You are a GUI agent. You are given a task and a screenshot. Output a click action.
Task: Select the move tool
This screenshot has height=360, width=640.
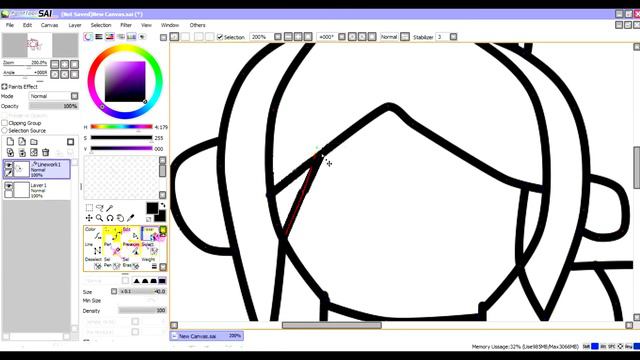point(89,218)
